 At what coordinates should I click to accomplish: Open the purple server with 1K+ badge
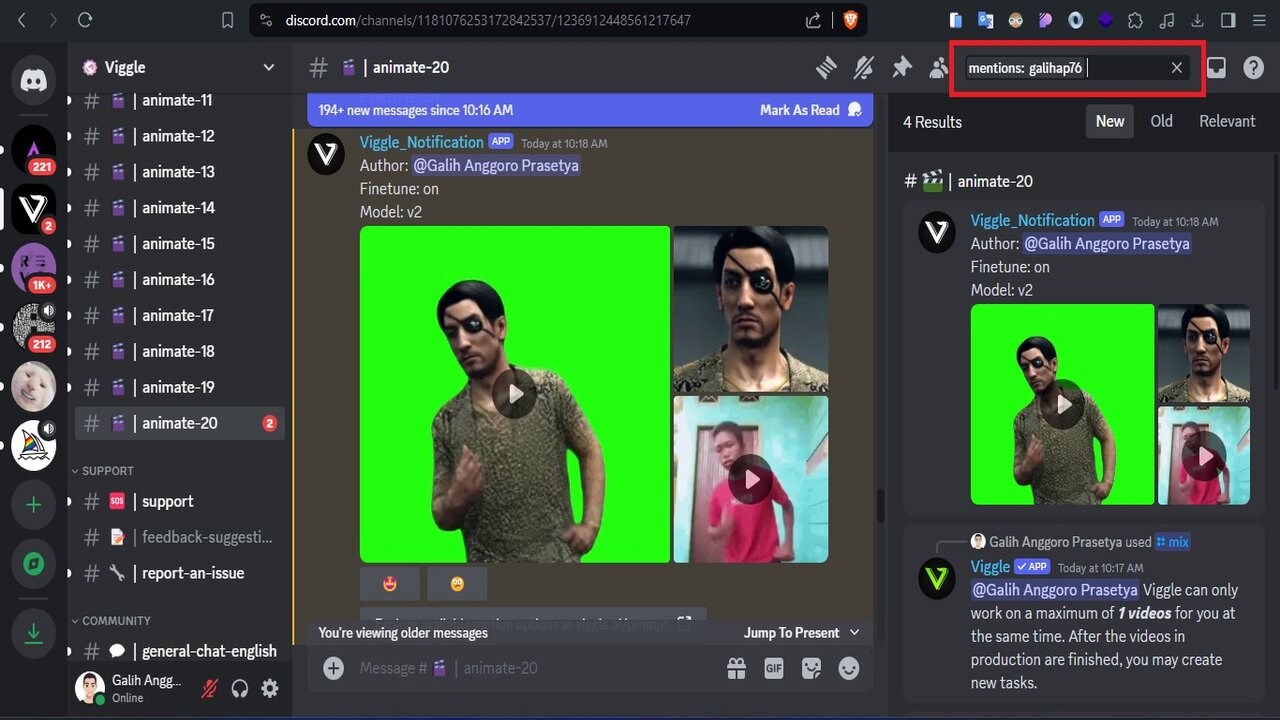pyautogui.click(x=34, y=267)
